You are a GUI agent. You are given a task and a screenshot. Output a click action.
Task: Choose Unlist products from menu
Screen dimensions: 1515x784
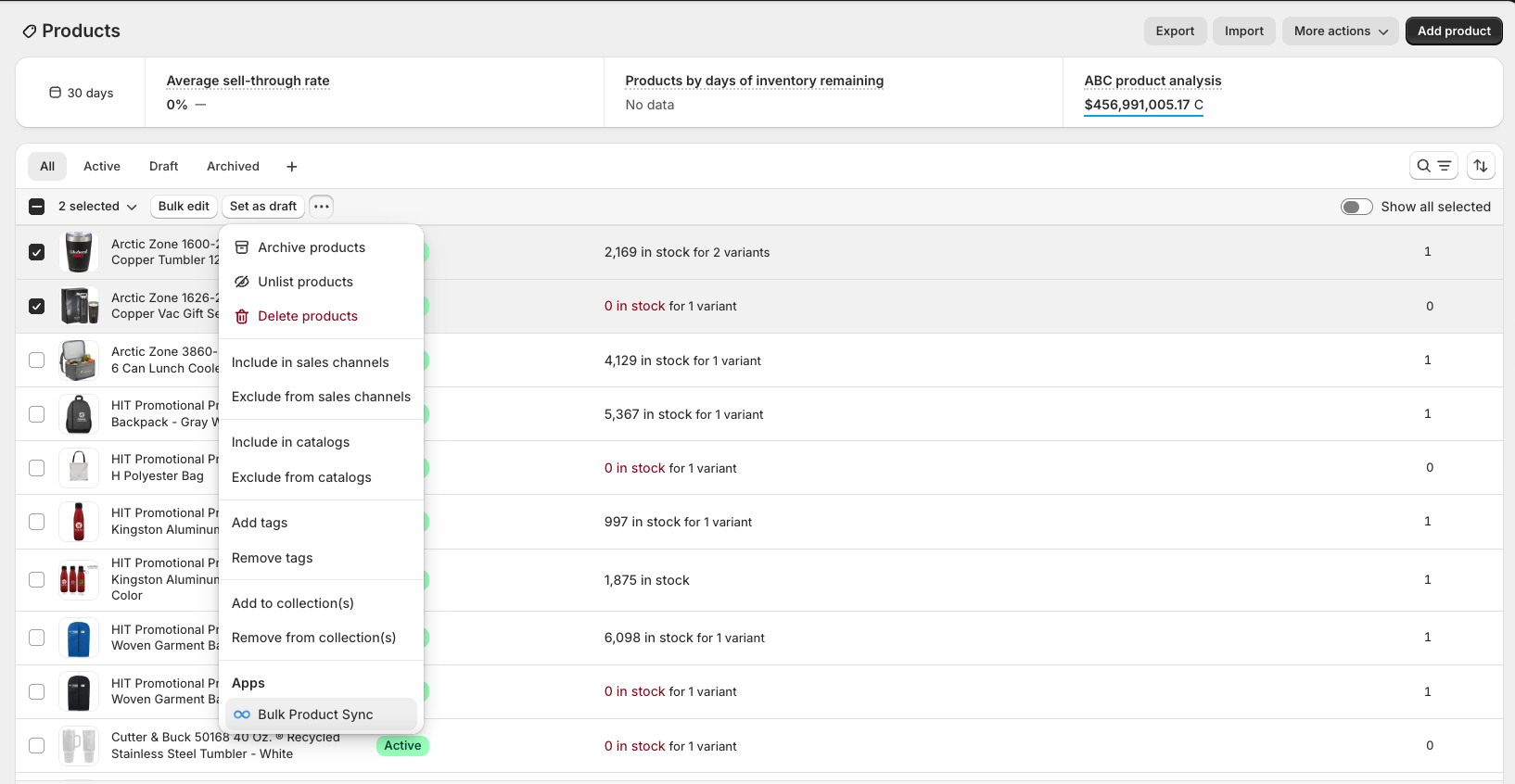click(x=321, y=282)
